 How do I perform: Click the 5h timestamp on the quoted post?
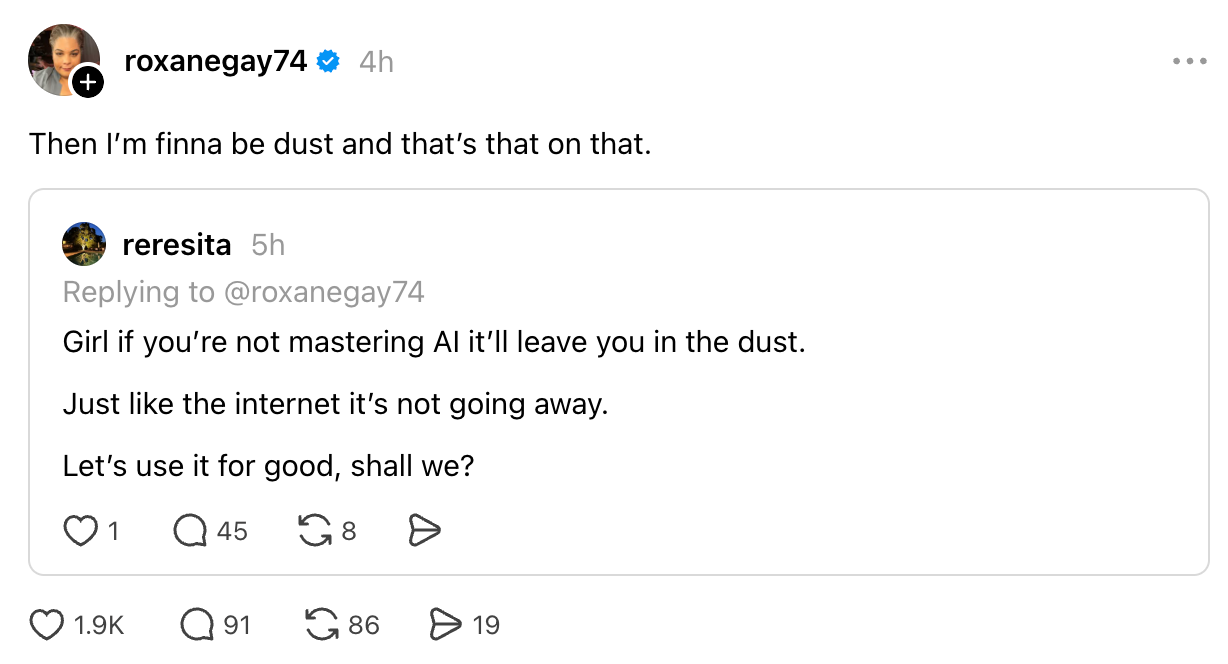coord(268,244)
